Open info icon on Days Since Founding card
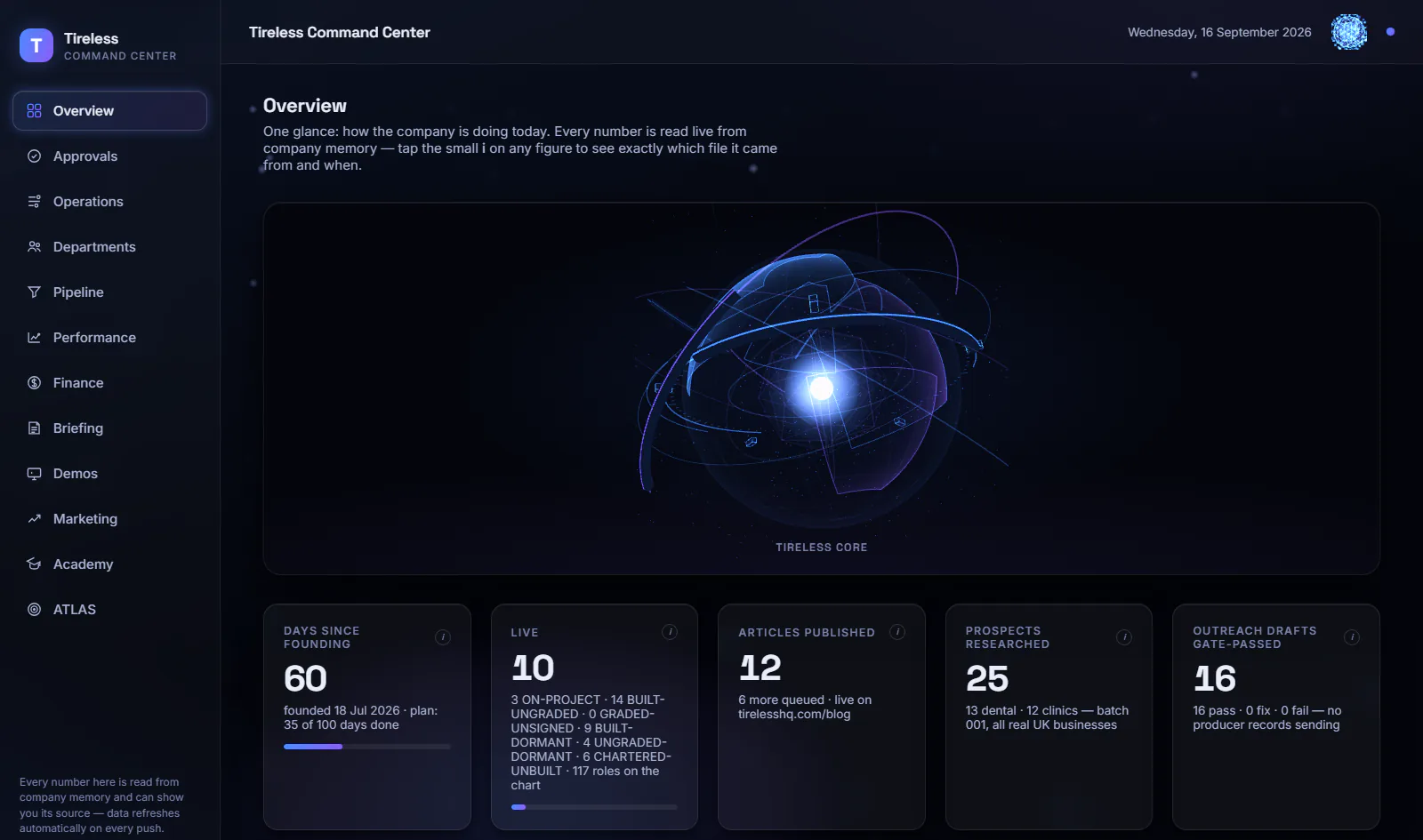1423x840 pixels. (x=443, y=637)
